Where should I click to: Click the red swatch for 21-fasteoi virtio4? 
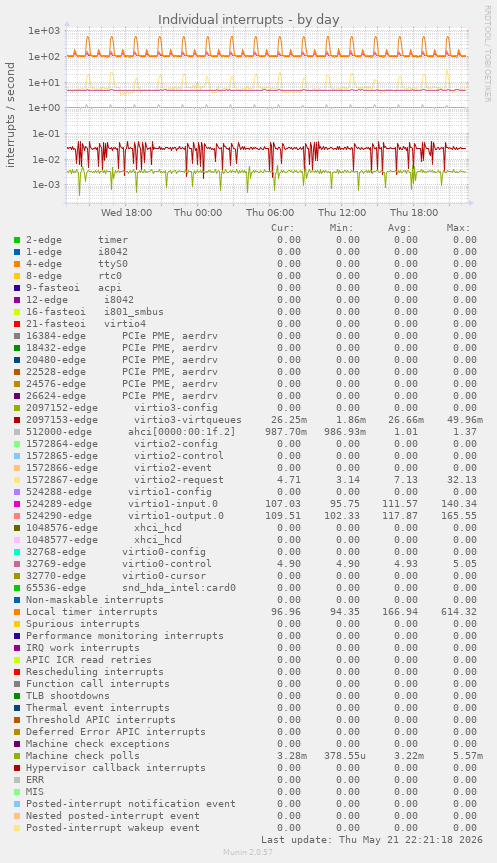[17, 324]
